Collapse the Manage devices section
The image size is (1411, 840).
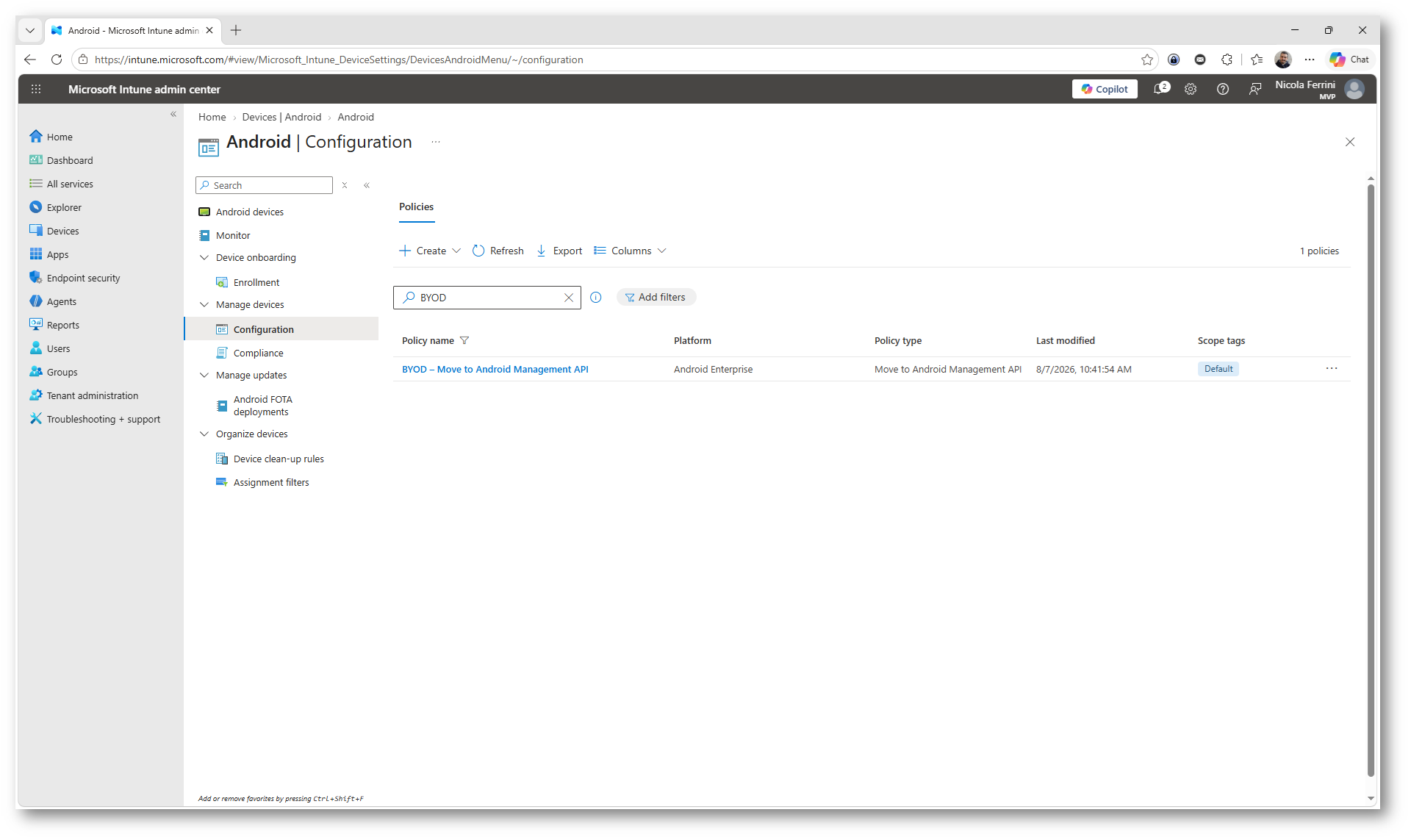(204, 304)
